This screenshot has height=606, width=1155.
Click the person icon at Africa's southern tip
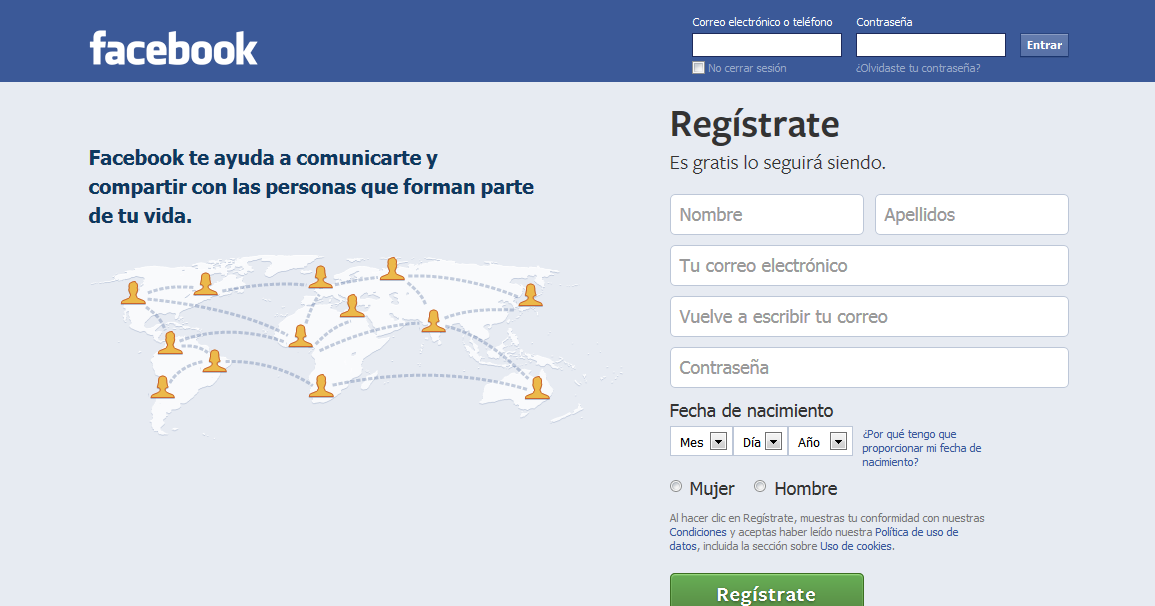[x=320, y=386]
